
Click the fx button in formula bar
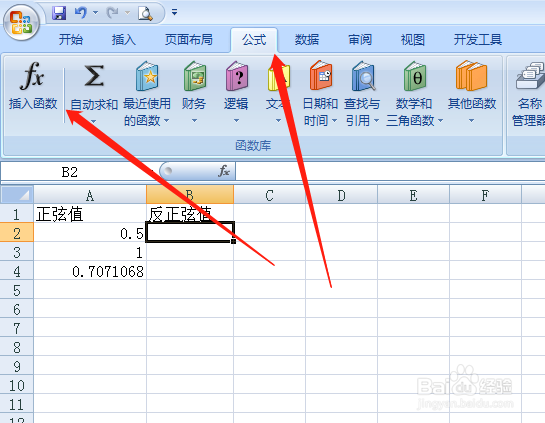click(224, 171)
